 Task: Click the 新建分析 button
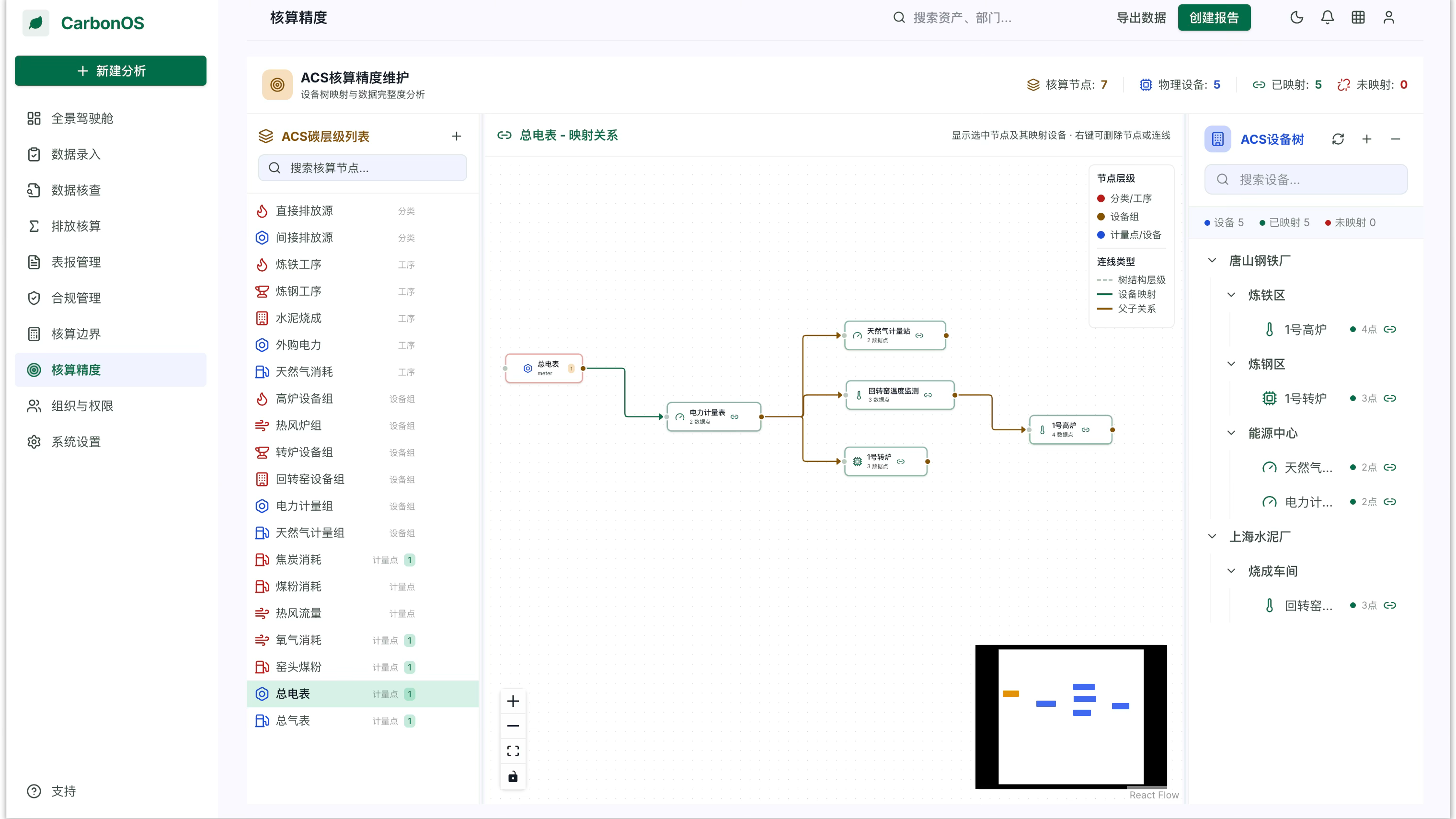click(110, 70)
